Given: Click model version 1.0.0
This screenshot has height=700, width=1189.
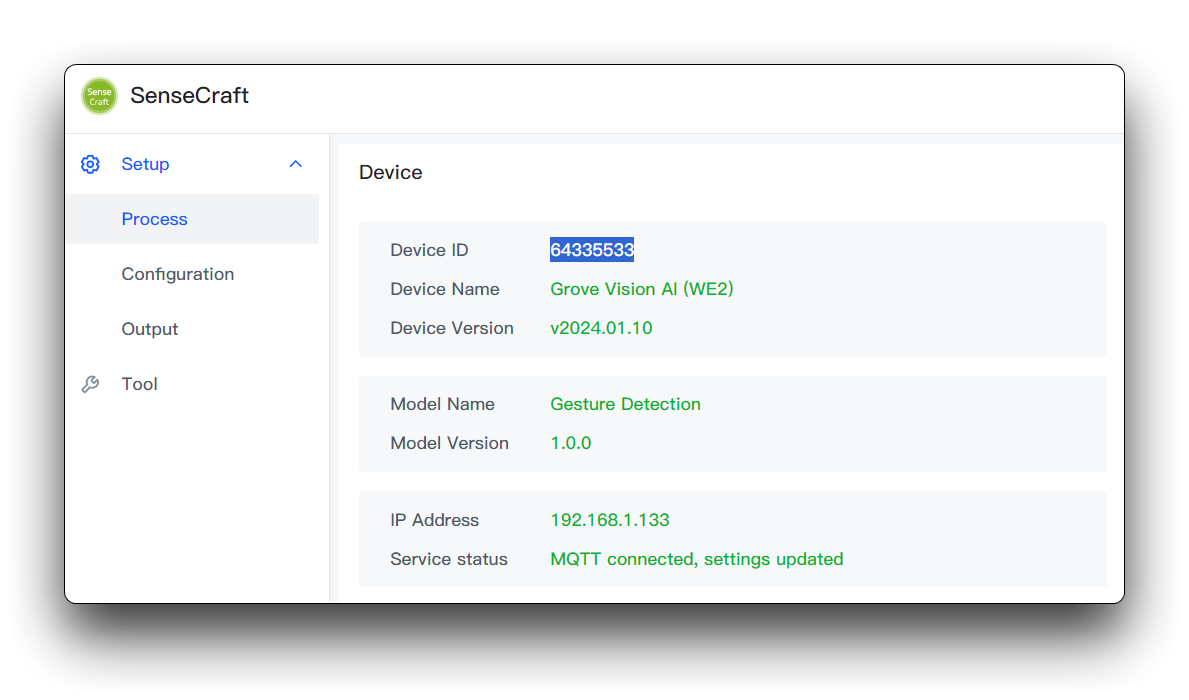Looking at the screenshot, I should click(x=571, y=443).
